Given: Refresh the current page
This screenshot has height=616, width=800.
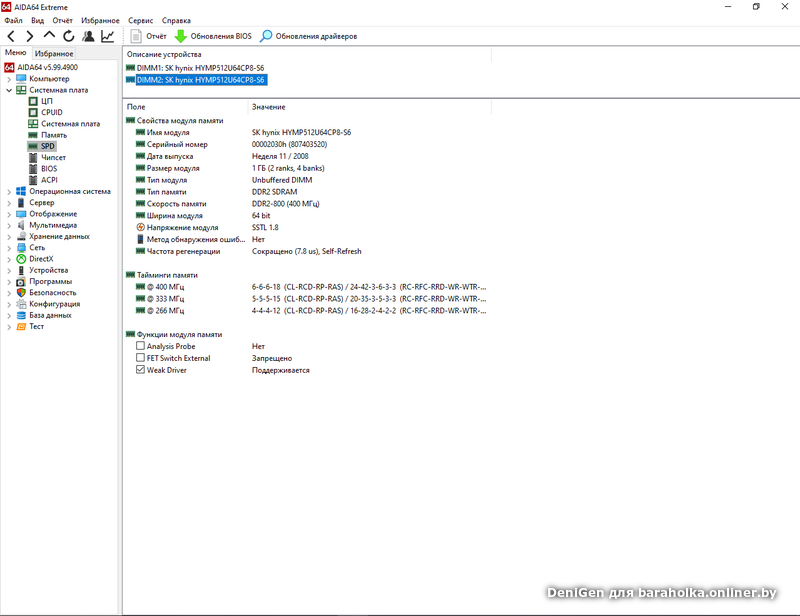Looking at the screenshot, I should tap(68, 36).
